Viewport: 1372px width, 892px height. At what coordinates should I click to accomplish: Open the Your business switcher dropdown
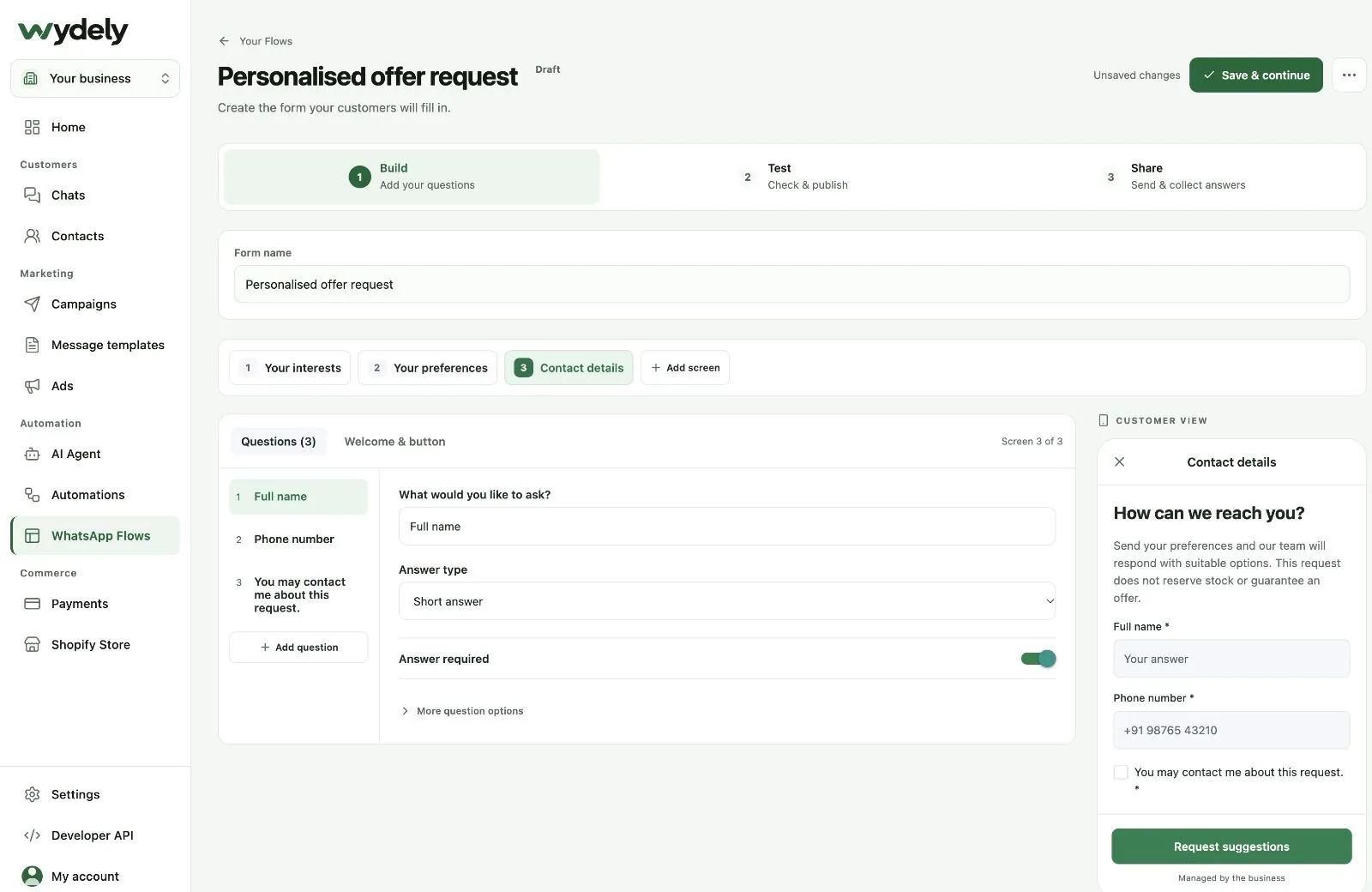coord(95,78)
